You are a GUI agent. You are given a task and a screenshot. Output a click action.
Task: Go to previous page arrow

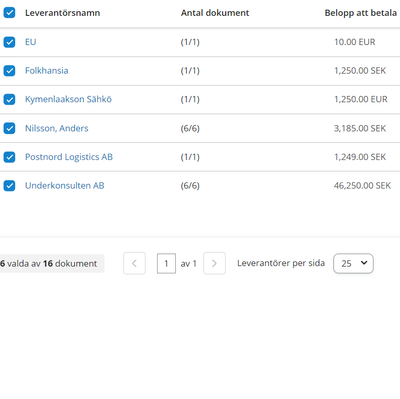[x=134, y=263]
